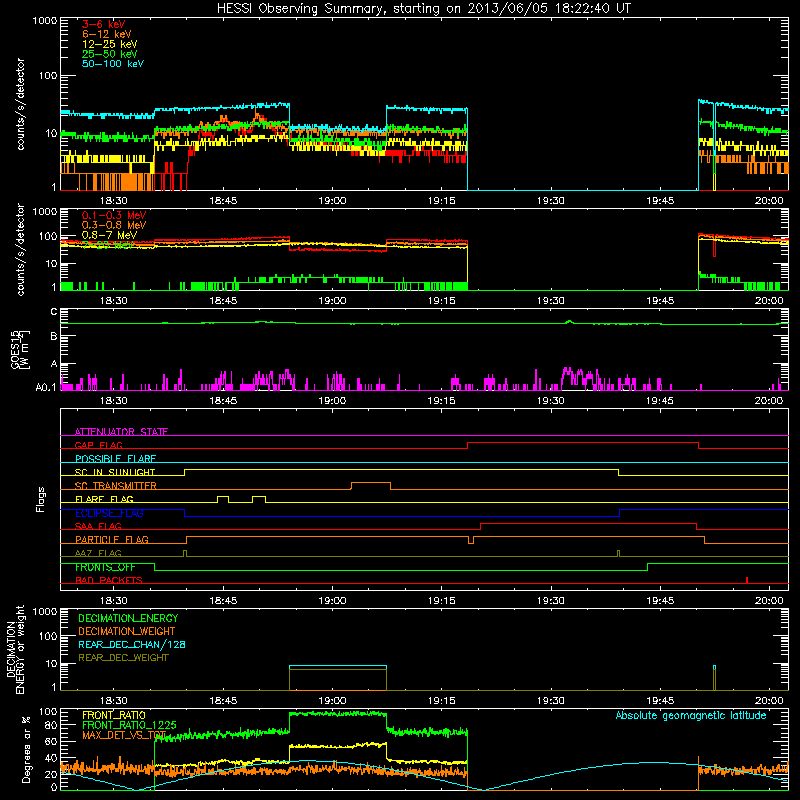The image size is (800, 800).
Task: Click the BAD_PACKETS flag label
Action: (109, 580)
